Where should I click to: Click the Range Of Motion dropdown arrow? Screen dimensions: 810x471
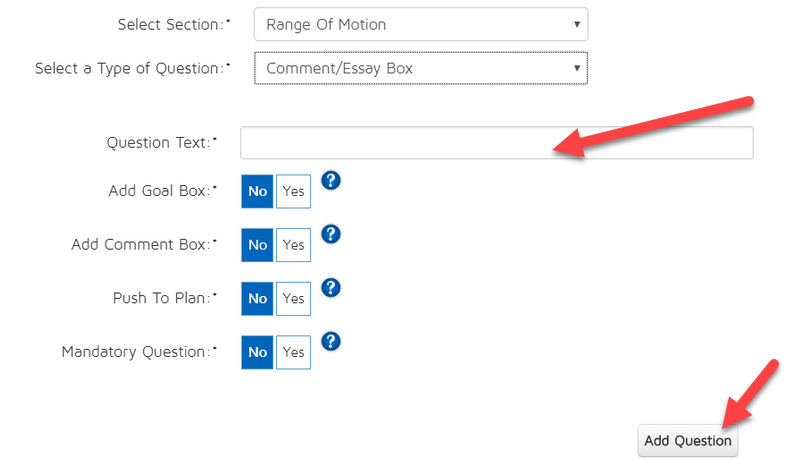[x=577, y=24]
